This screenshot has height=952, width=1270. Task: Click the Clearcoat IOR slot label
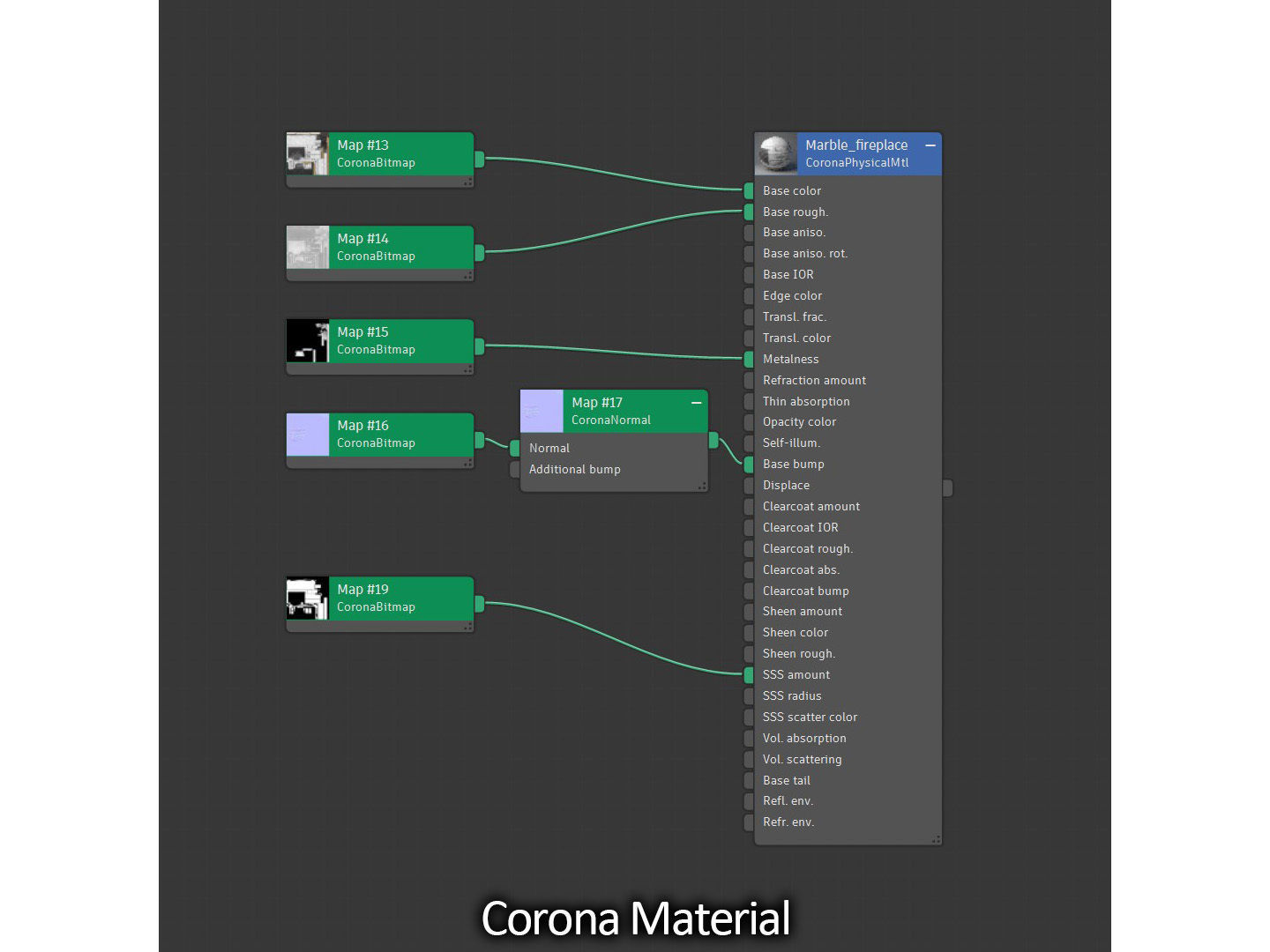800,528
